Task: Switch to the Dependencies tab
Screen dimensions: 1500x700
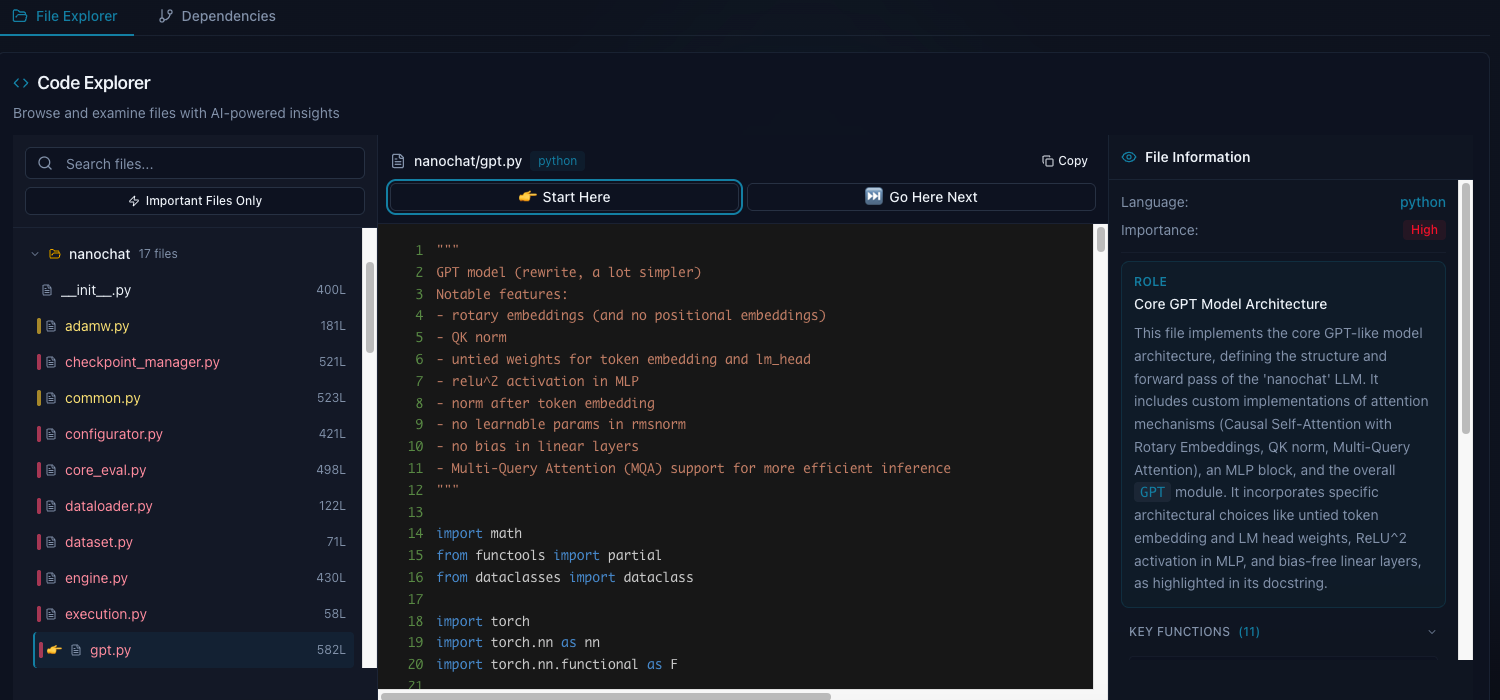Action: tap(216, 16)
